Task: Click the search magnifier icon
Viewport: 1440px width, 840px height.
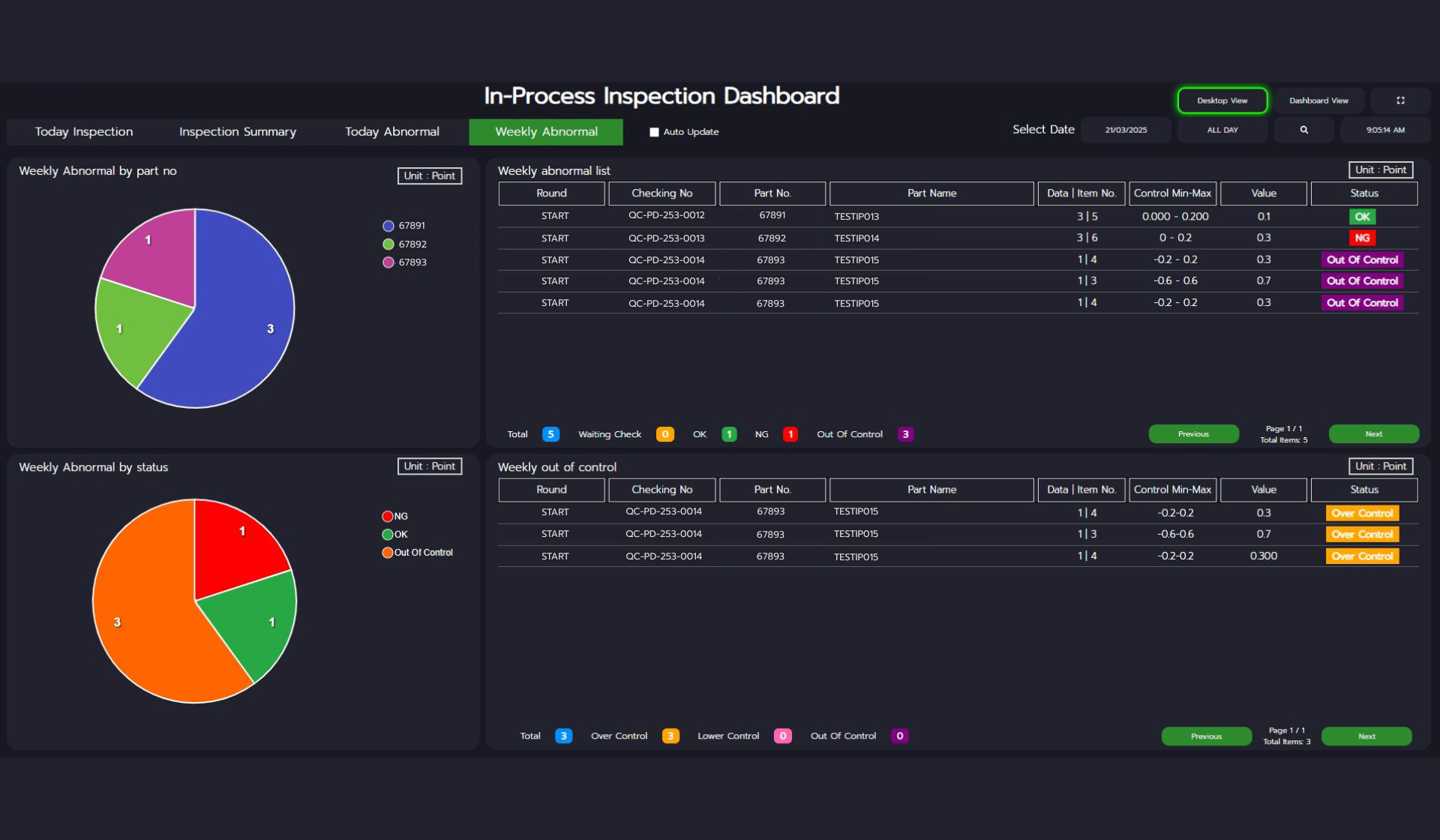Action: [1303, 130]
